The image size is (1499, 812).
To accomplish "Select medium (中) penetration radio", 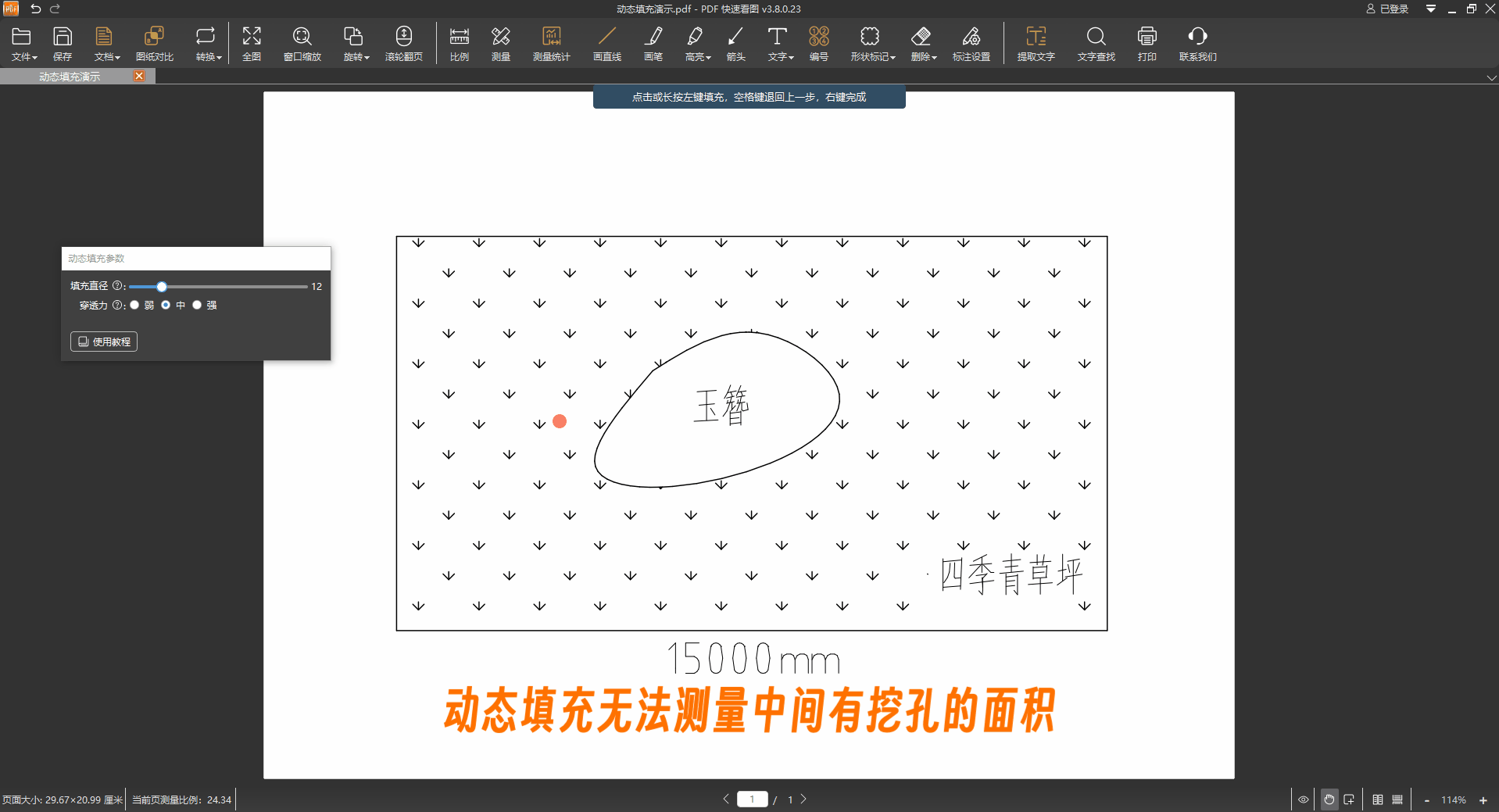I will click(166, 306).
